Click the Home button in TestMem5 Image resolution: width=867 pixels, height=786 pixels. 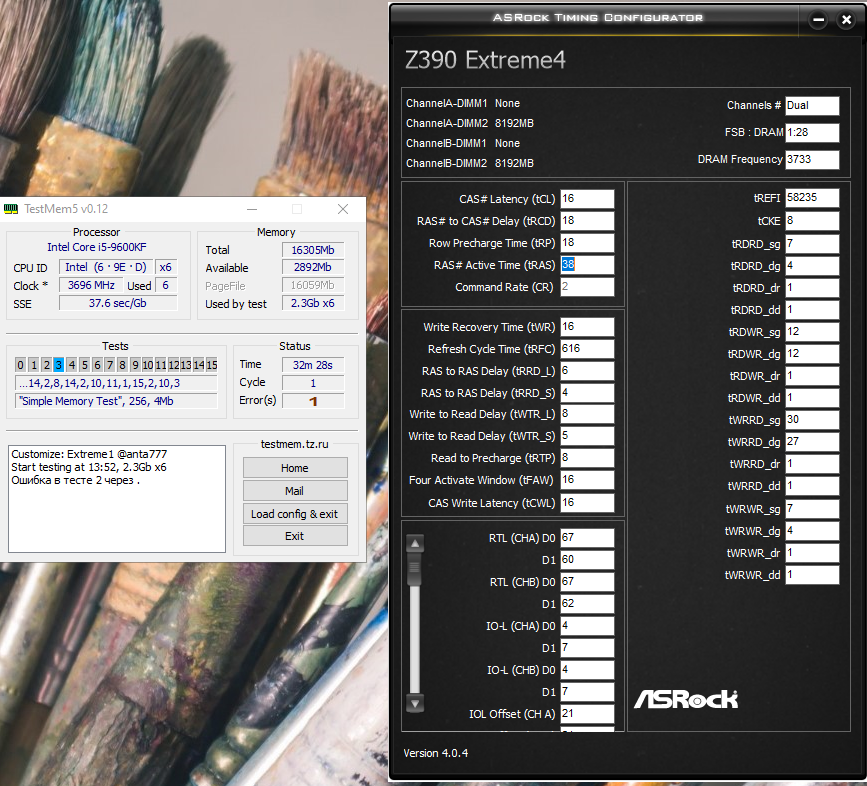tap(295, 468)
